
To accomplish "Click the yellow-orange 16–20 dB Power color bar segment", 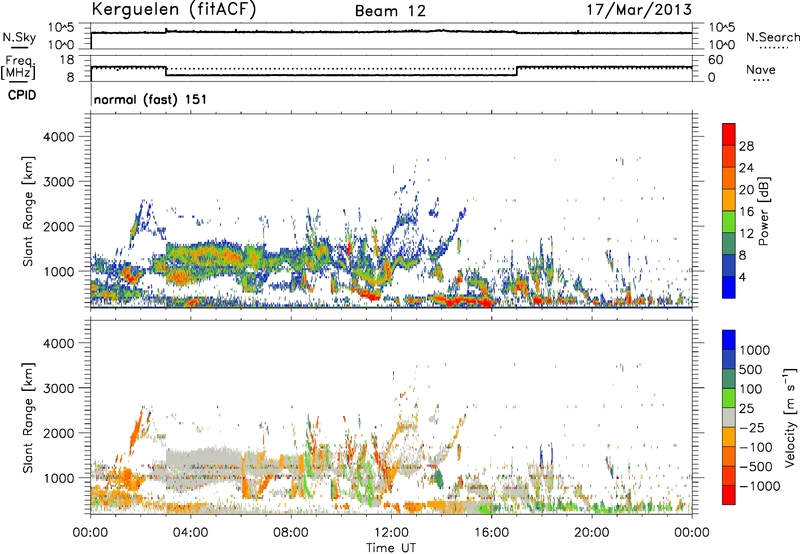I will coord(729,200).
